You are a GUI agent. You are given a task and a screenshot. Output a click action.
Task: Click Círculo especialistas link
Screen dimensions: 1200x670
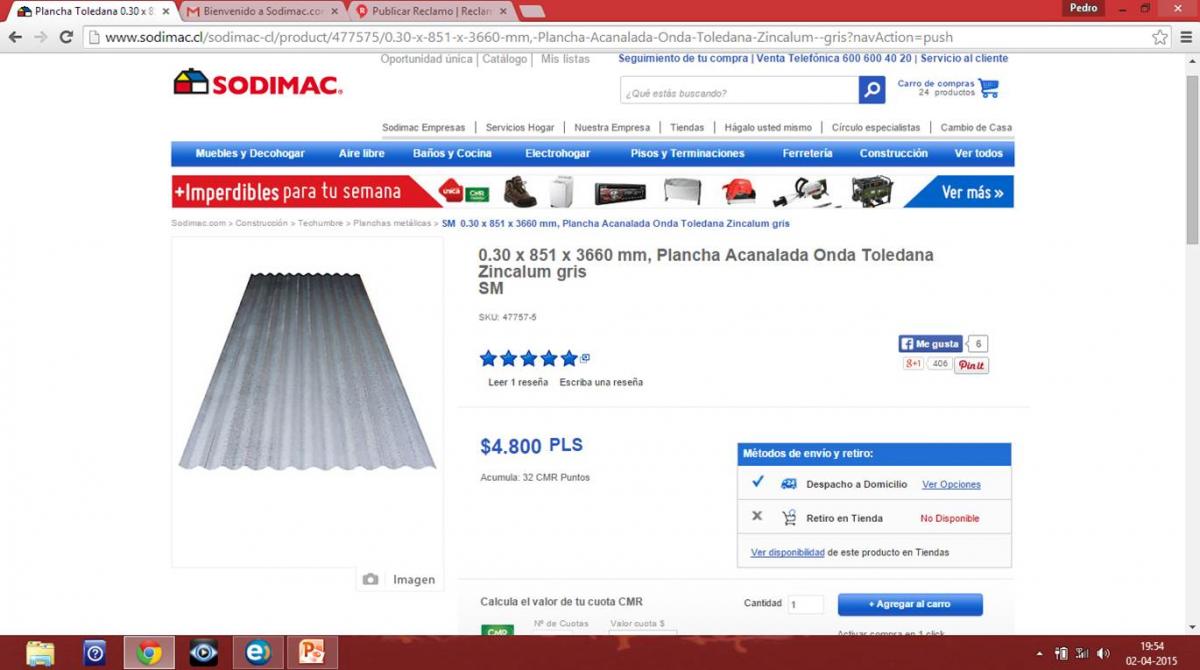(x=876, y=128)
